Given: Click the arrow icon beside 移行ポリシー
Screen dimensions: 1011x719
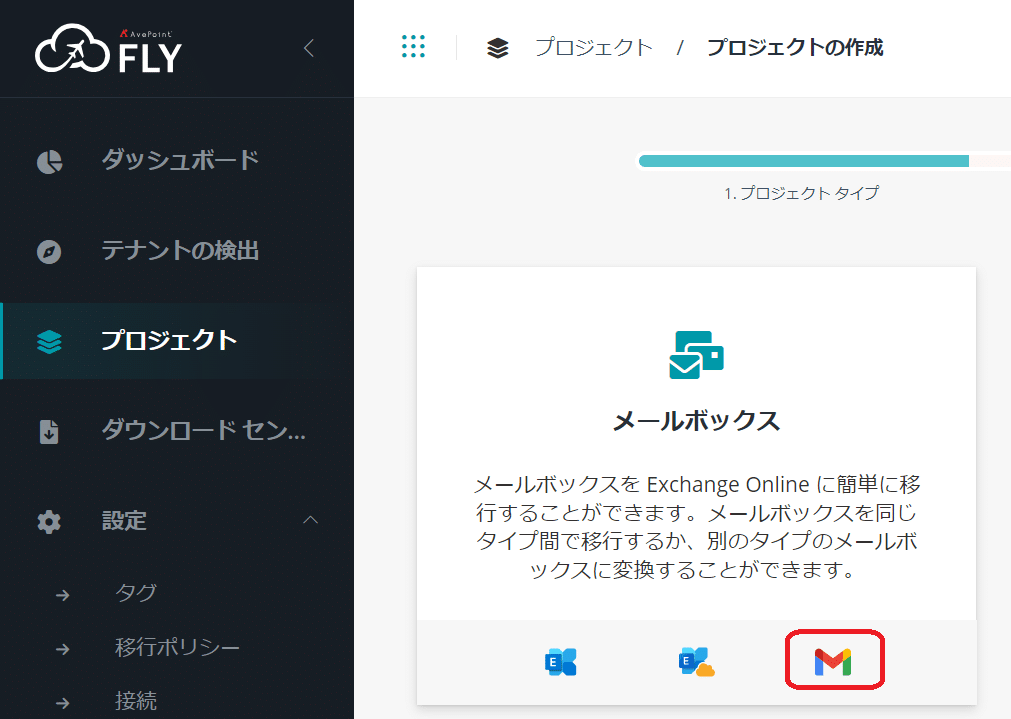Looking at the screenshot, I should 63,649.
